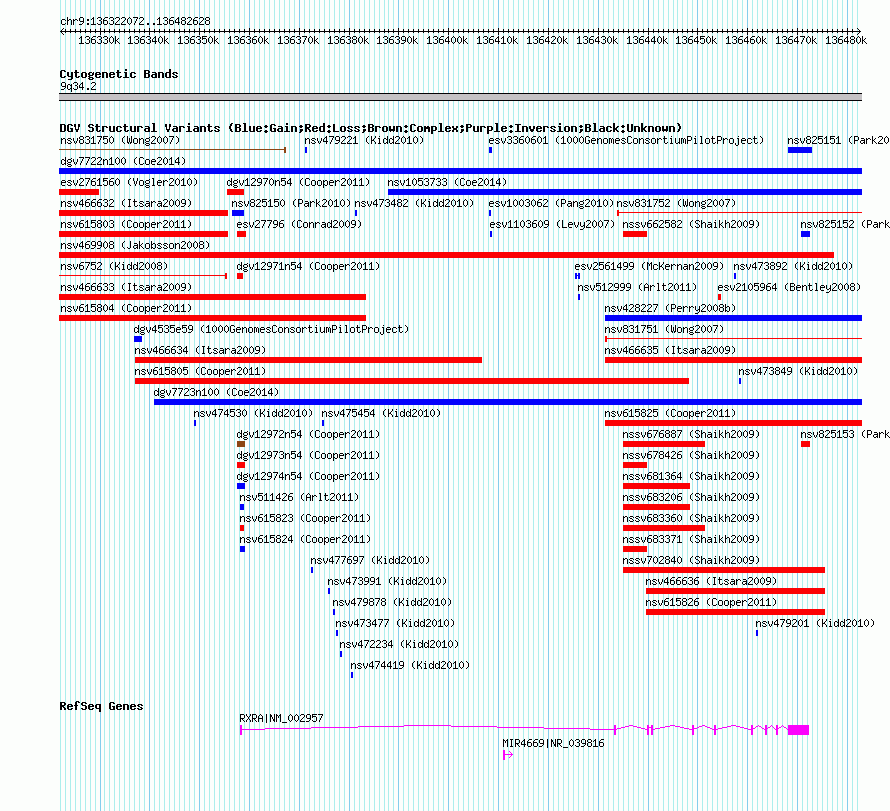The image size is (890, 811).
Task: Click nsv615825 (Cooper2011) label
Action: [x=670, y=413]
